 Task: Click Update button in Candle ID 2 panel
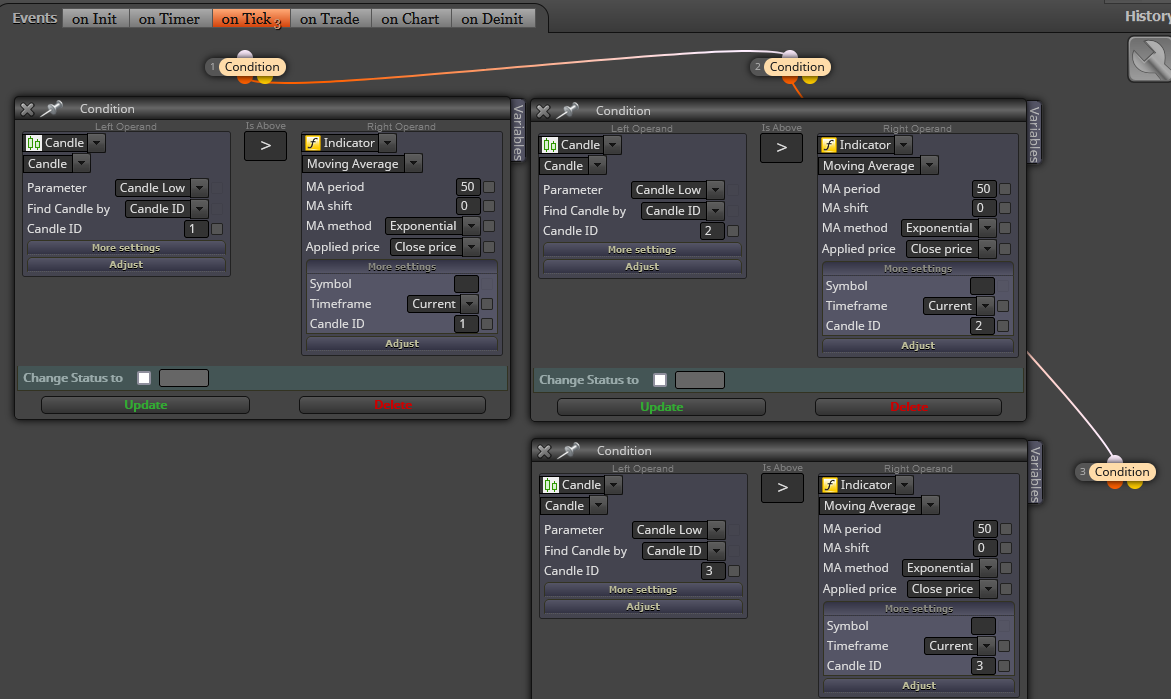[662, 407]
